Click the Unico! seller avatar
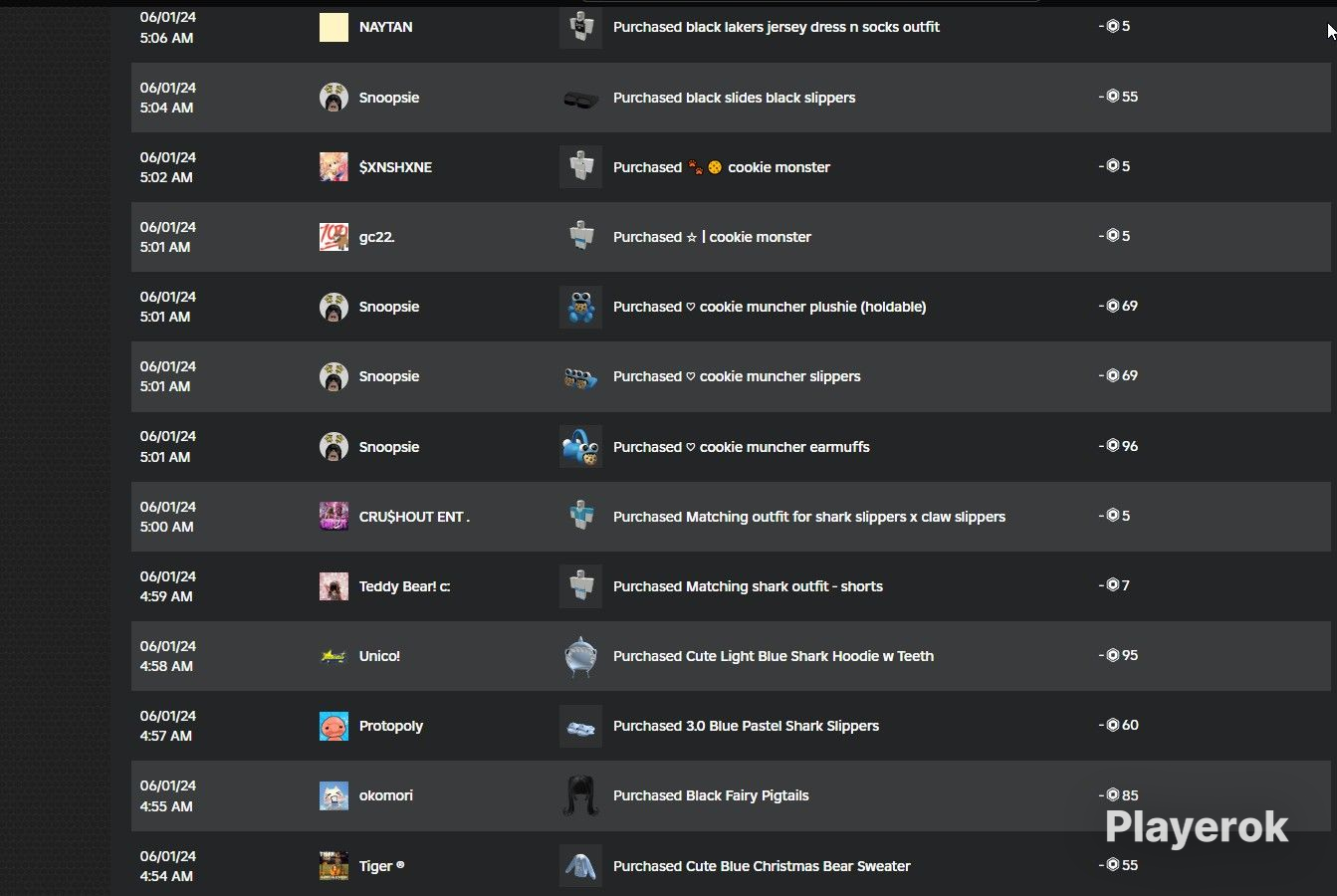Screen dimensions: 1337x896 point(334,656)
